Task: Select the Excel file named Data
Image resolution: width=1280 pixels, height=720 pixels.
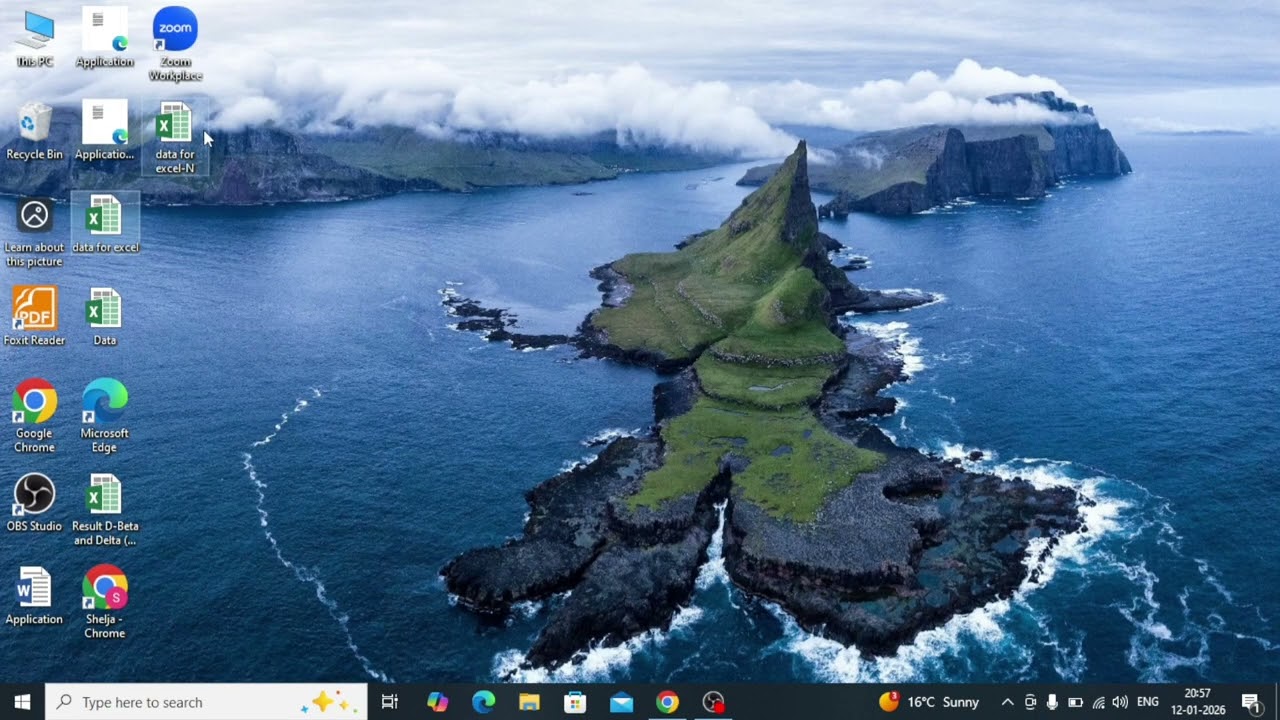Action: [x=105, y=317]
